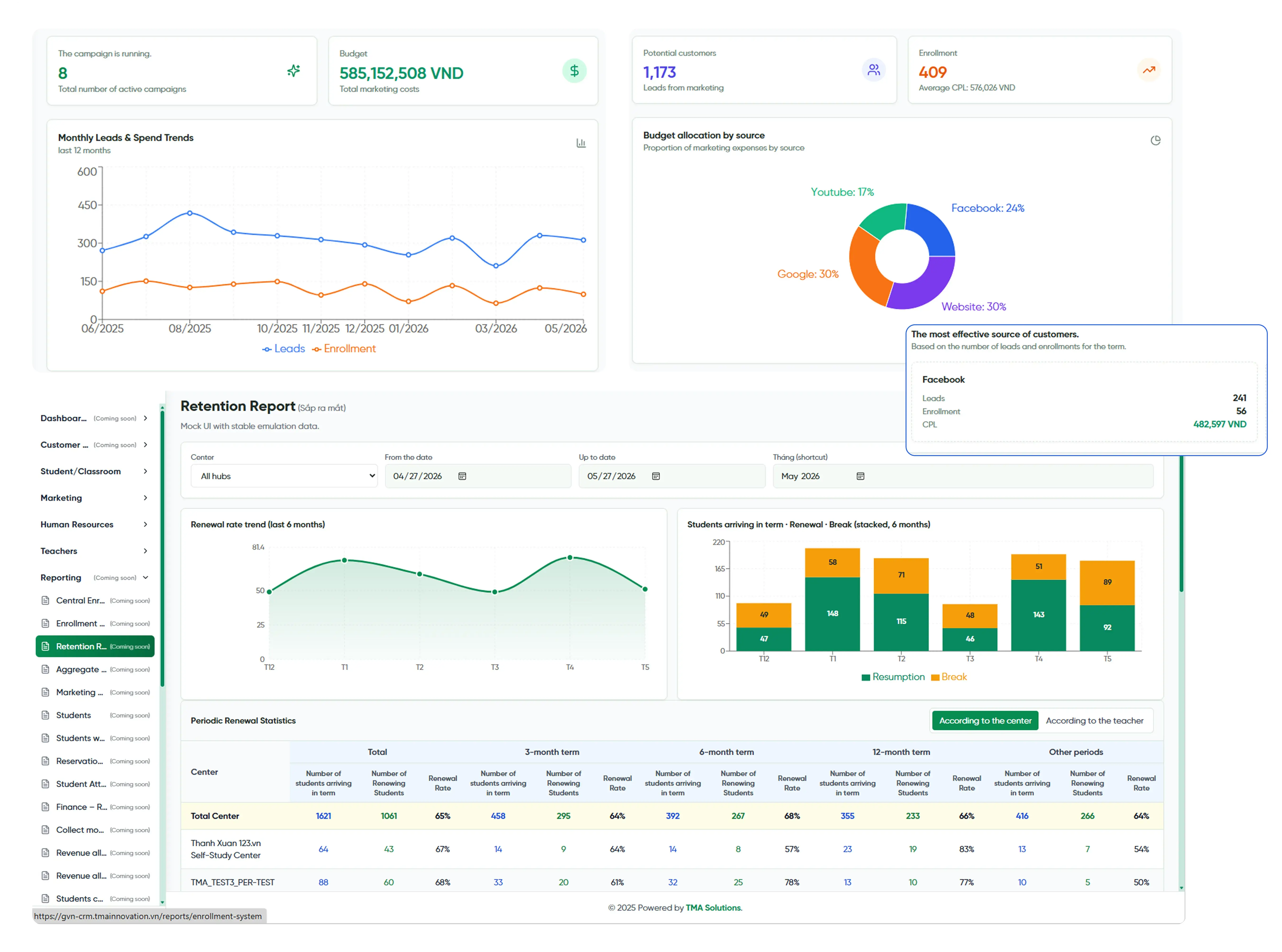
Task: Open the Center All hubs dropdown
Action: (284, 476)
